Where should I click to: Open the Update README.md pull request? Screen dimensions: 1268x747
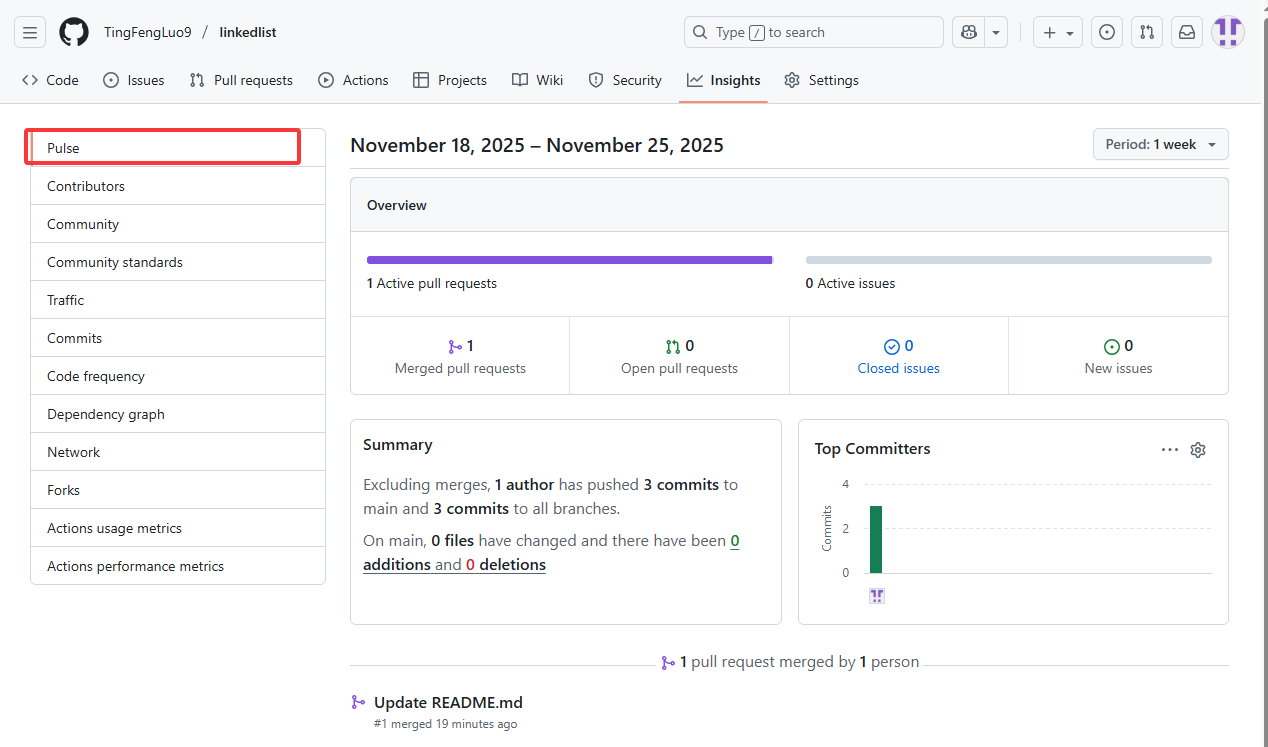(x=448, y=703)
